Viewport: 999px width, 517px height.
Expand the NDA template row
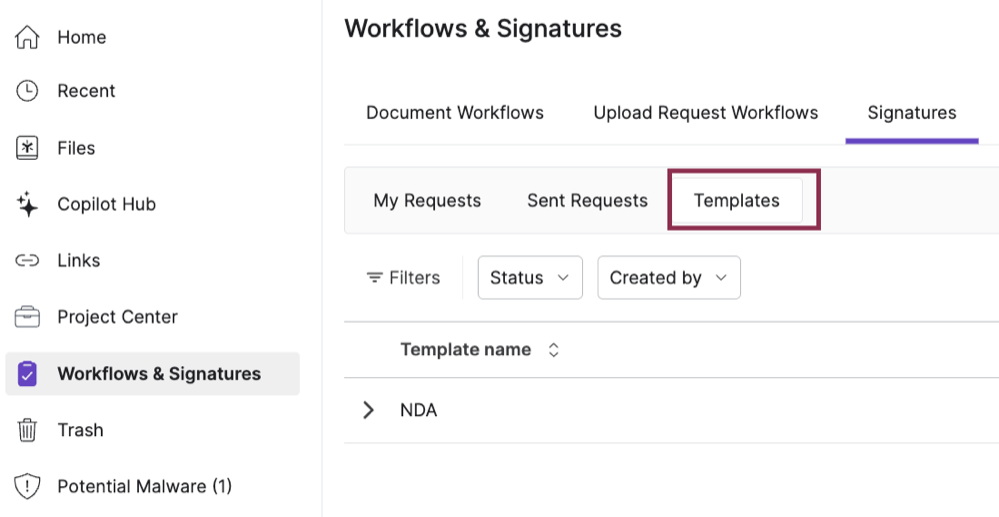(x=369, y=410)
